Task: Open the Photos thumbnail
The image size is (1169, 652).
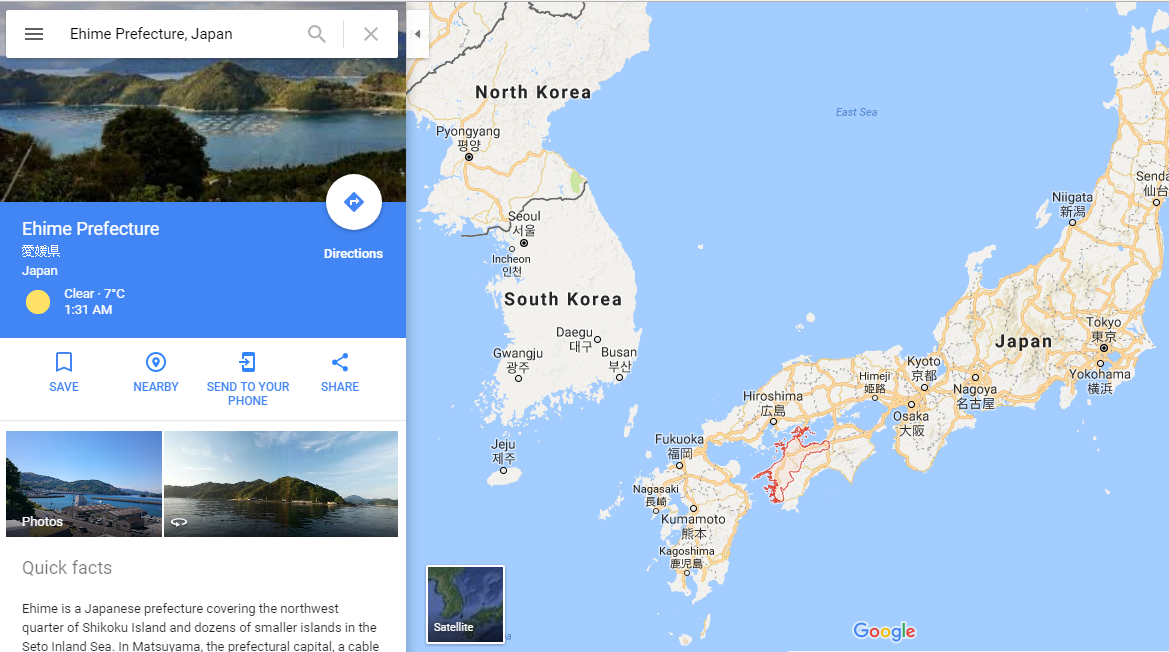Action: click(84, 484)
